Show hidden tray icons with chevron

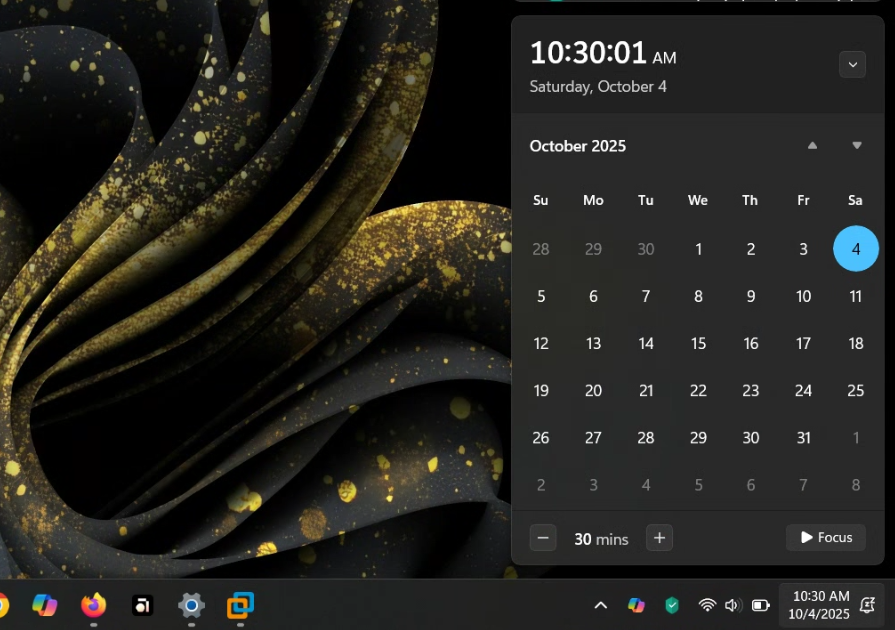(601, 605)
